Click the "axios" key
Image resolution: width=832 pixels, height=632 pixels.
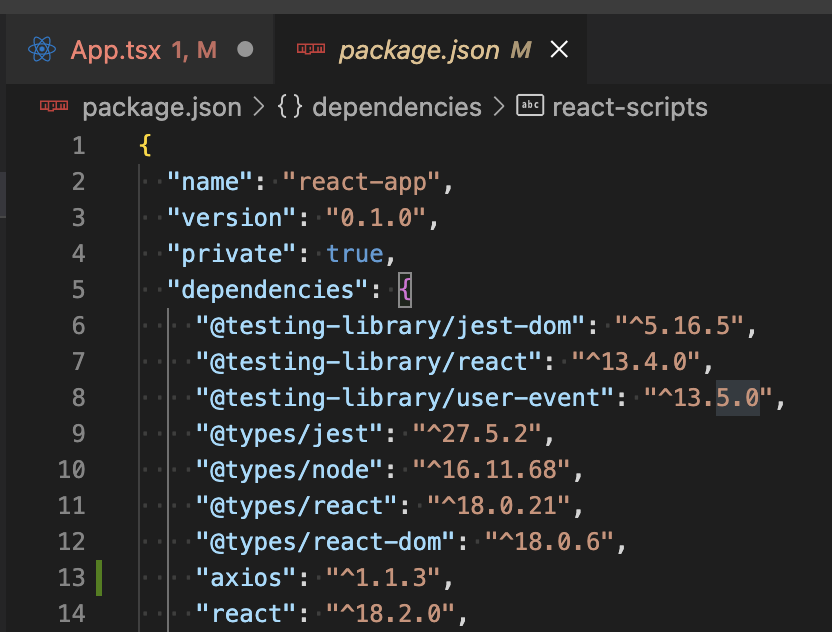coord(245,578)
